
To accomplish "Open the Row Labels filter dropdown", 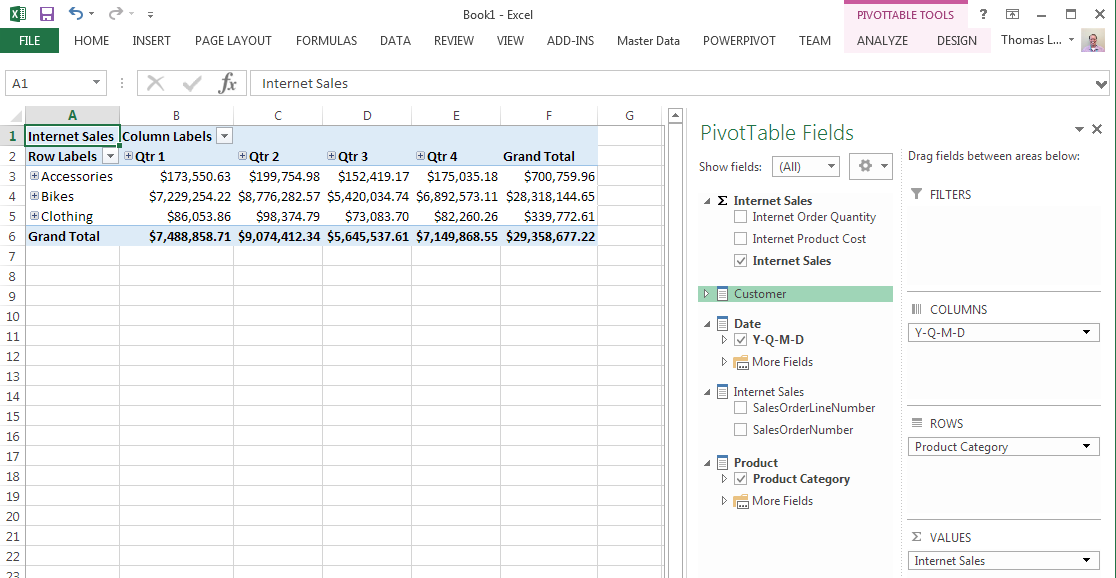I will pyautogui.click(x=110, y=156).
